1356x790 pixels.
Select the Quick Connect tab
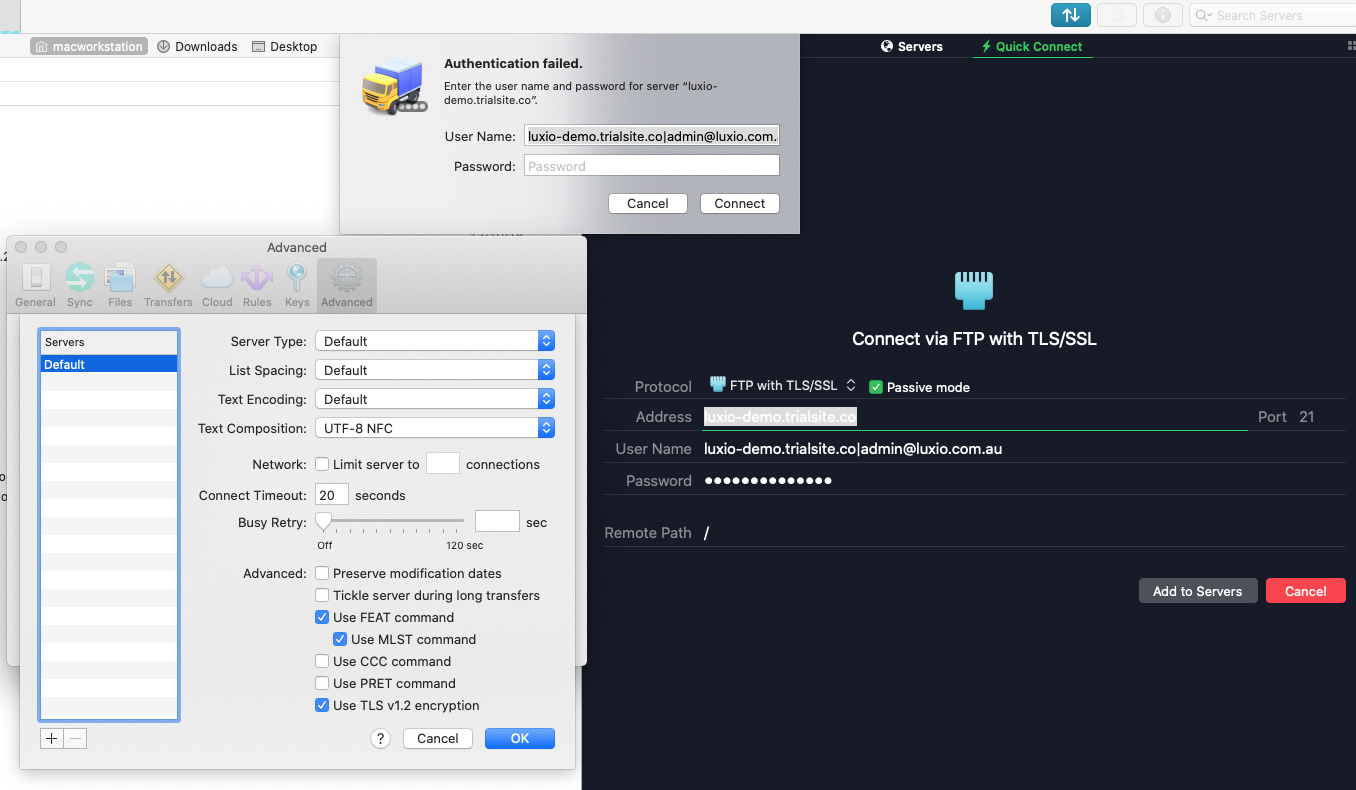(1031, 47)
